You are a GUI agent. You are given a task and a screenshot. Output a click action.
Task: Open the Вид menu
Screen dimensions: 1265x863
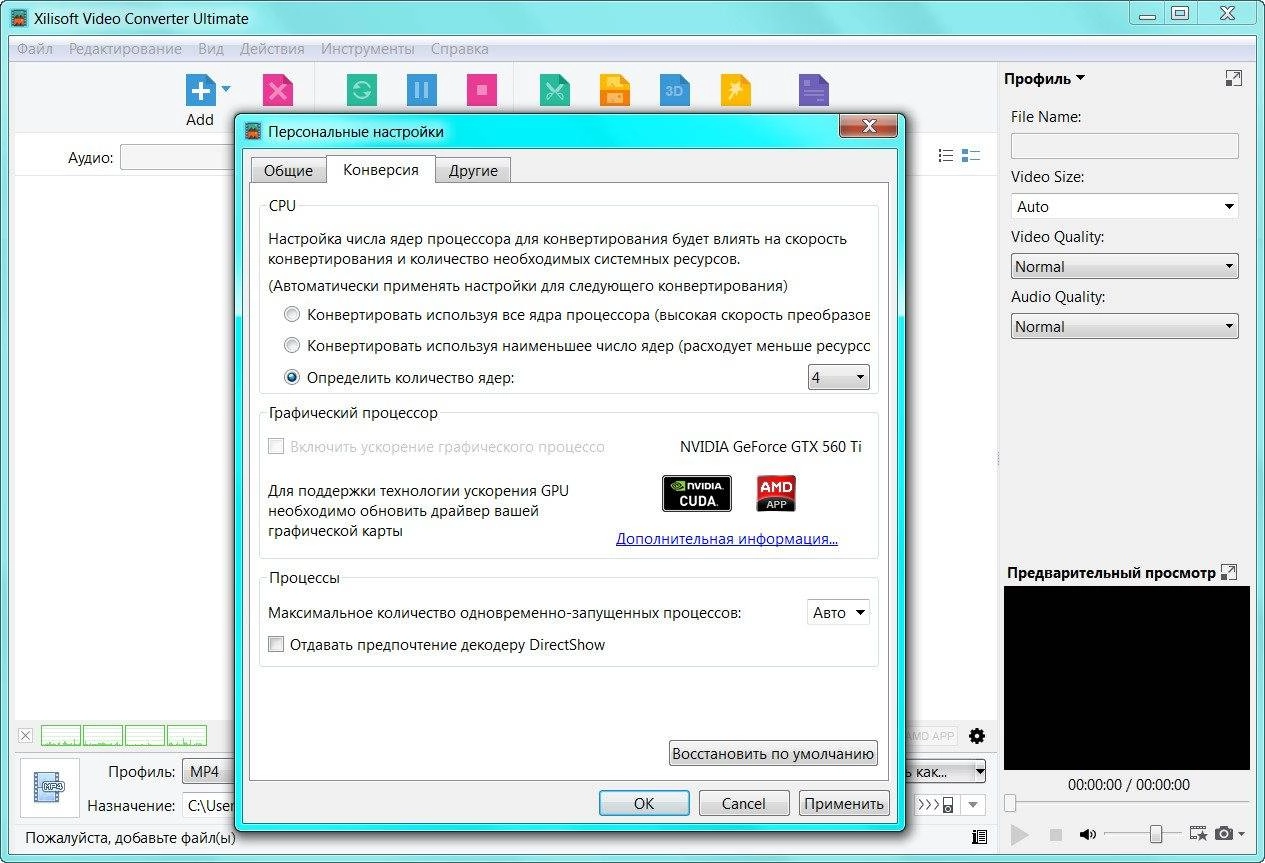[x=211, y=48]
